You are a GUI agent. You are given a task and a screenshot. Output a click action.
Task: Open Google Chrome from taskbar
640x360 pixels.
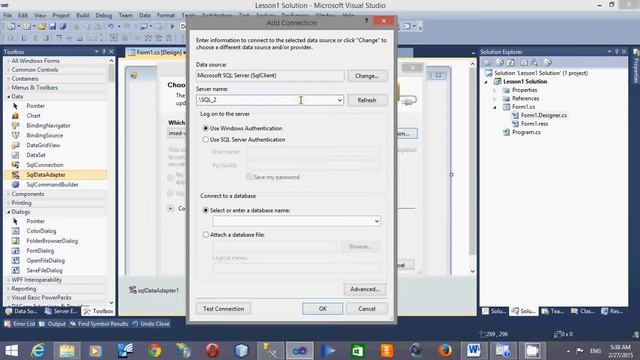tap(154, 351)
